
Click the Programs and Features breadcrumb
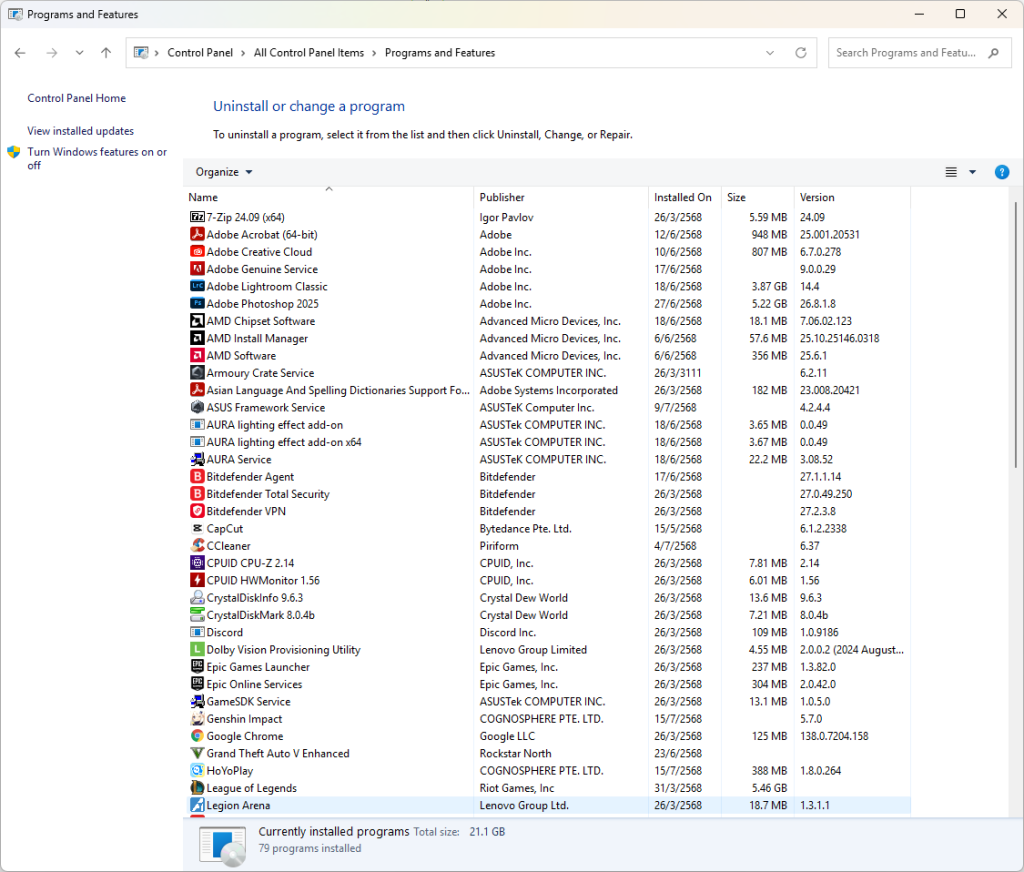click(440, 53)
